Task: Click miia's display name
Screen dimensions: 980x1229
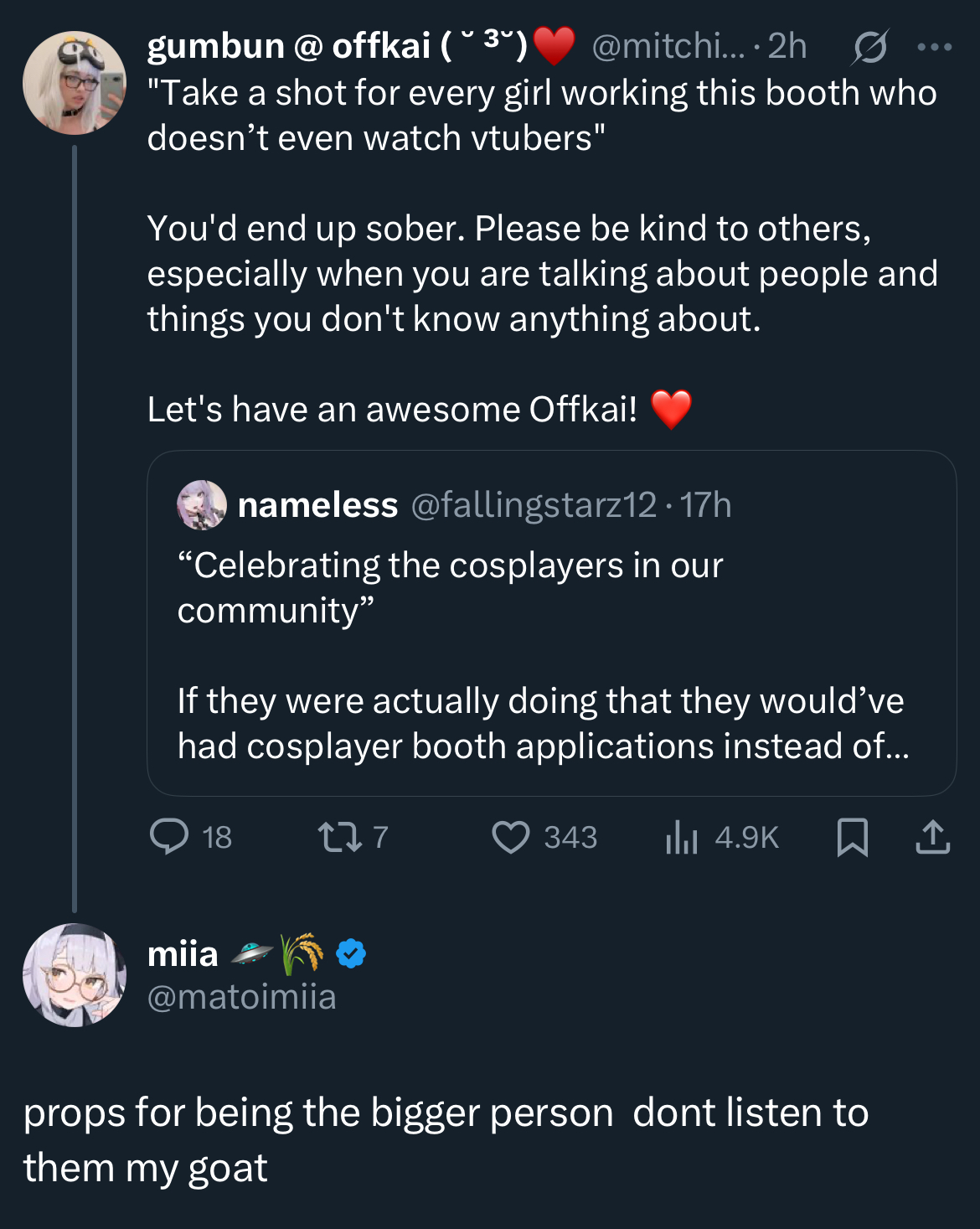Action: [x=183, y=953]
